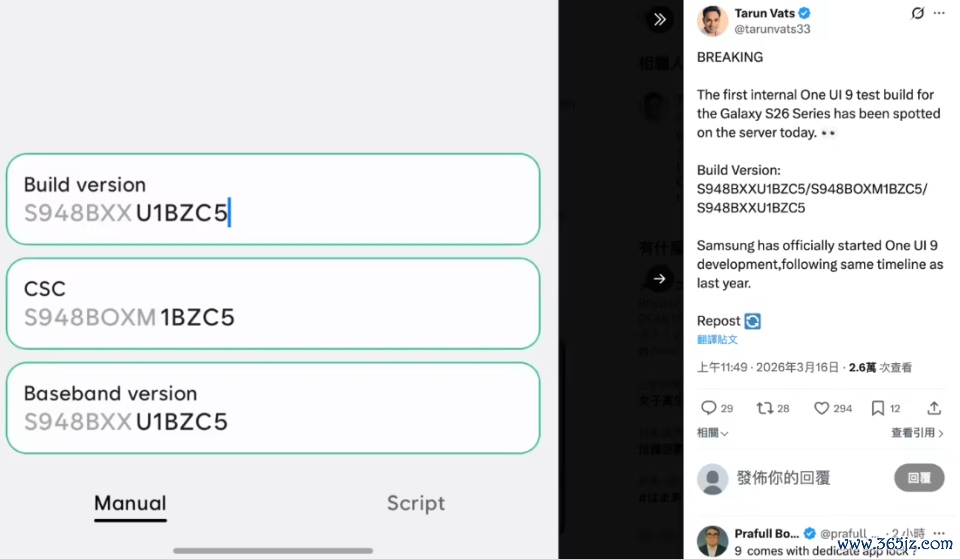Click the next image arrow button

point(659,279)
